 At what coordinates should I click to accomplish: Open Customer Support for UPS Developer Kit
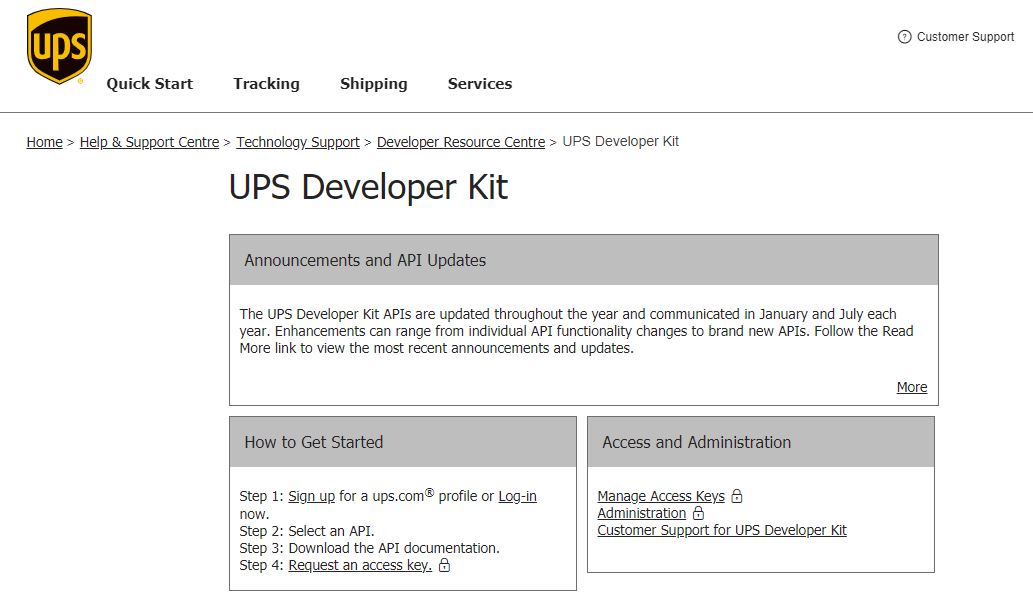[722, 530]
